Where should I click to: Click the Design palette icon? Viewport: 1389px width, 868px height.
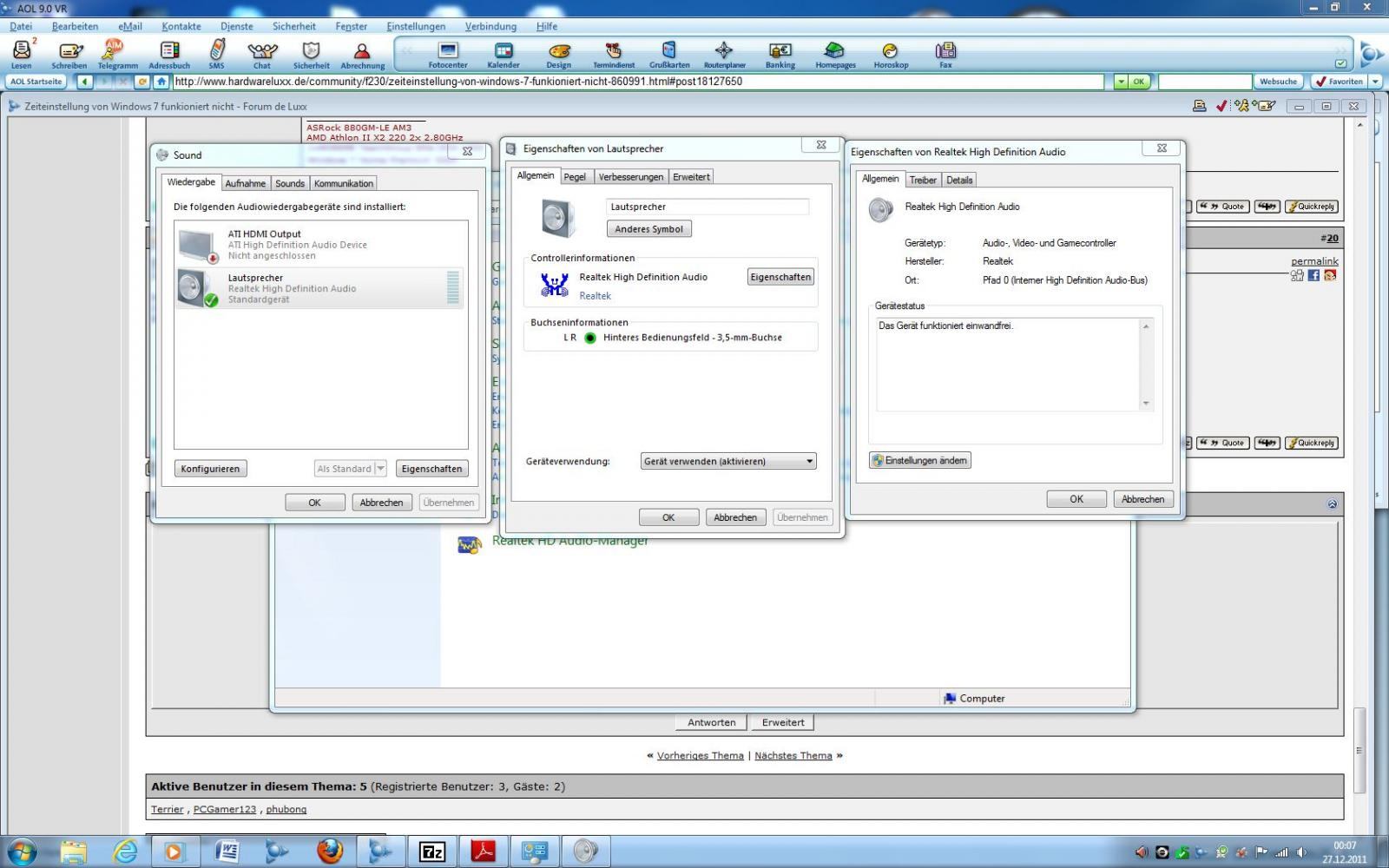[x=559, y=54]
